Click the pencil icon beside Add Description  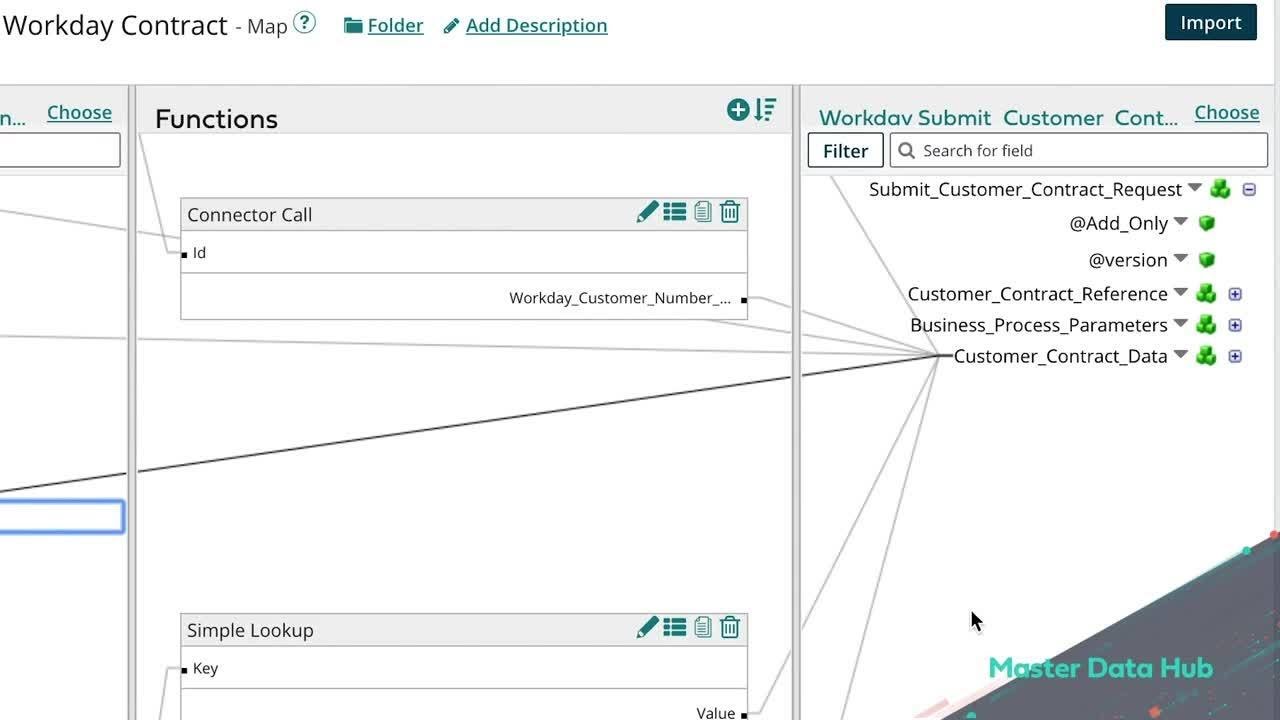coord(452,26)
